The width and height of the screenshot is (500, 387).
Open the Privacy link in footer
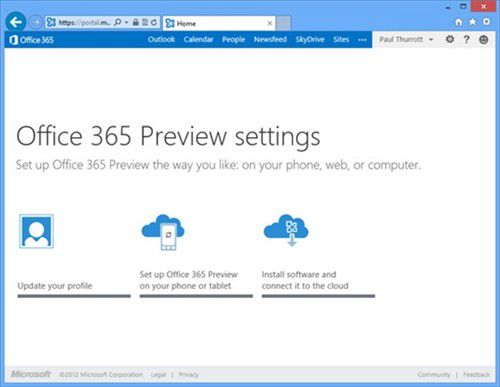click(188, 375)
